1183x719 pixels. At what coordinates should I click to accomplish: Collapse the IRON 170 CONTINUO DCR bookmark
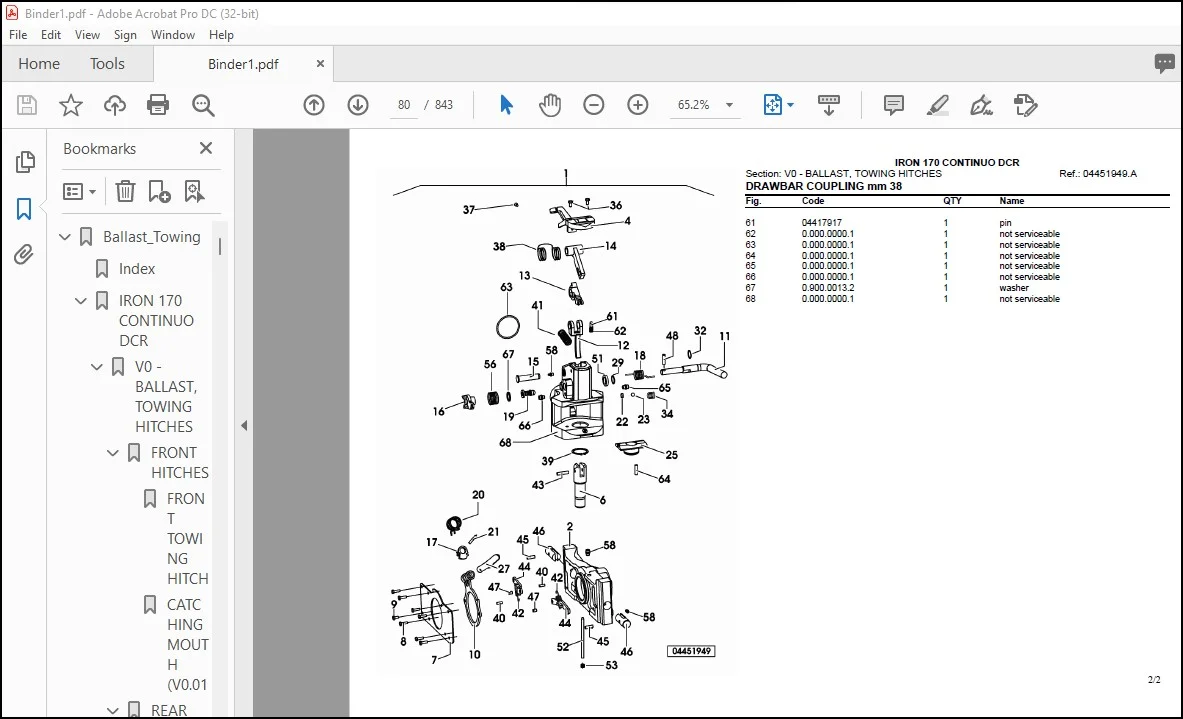(x=81, y=301)
